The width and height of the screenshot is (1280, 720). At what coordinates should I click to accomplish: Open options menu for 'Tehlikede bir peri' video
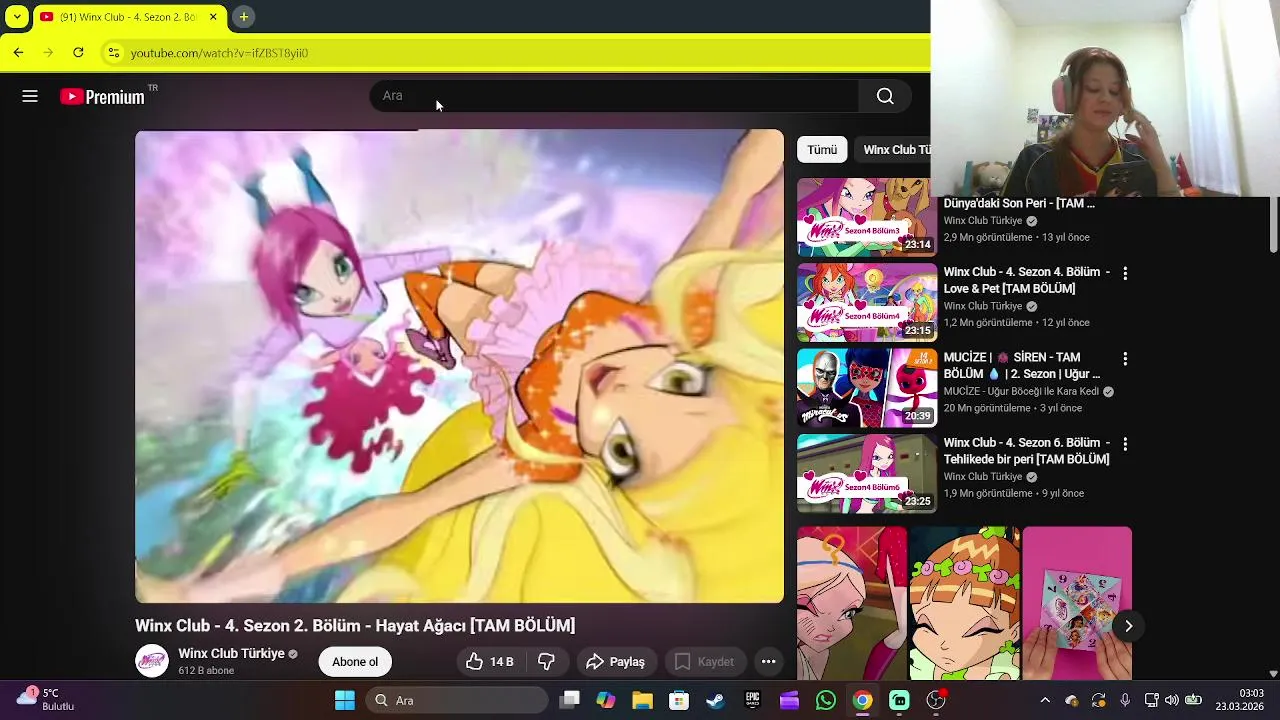point(1125,444)
